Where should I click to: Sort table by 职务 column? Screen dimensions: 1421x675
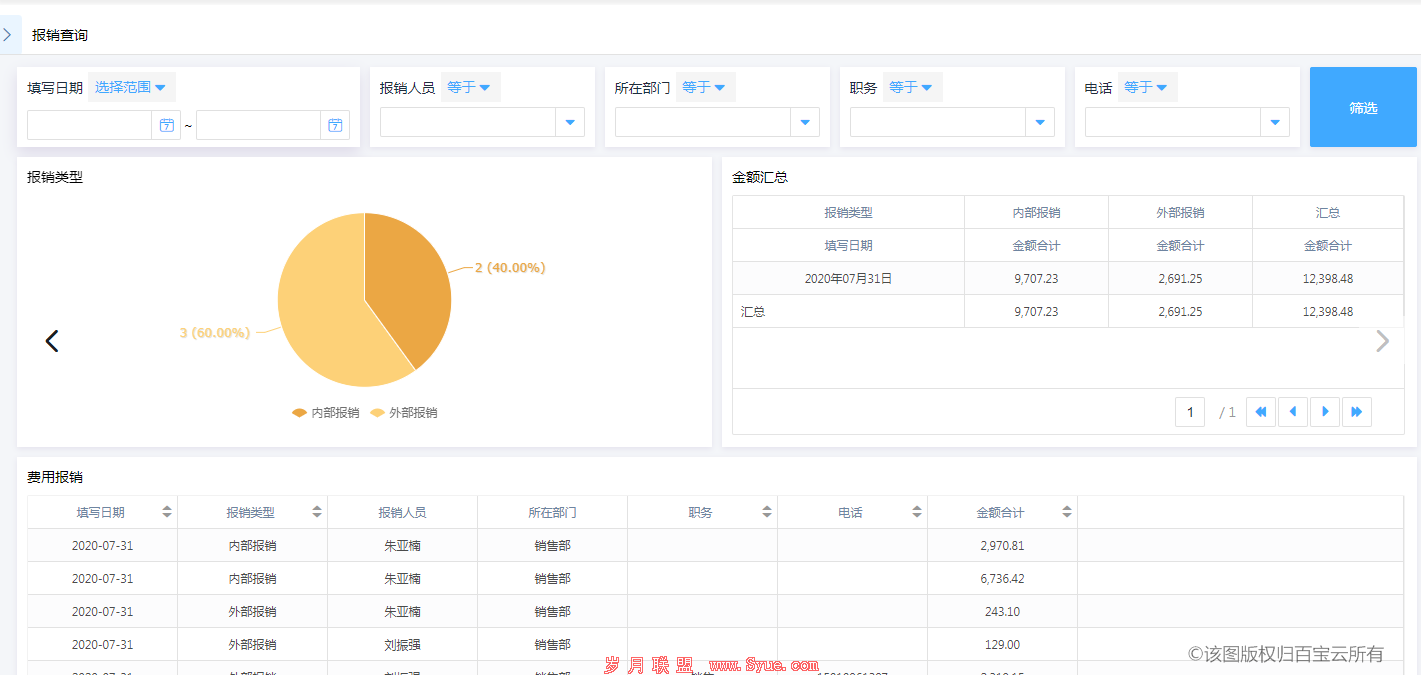pos(767,512)
